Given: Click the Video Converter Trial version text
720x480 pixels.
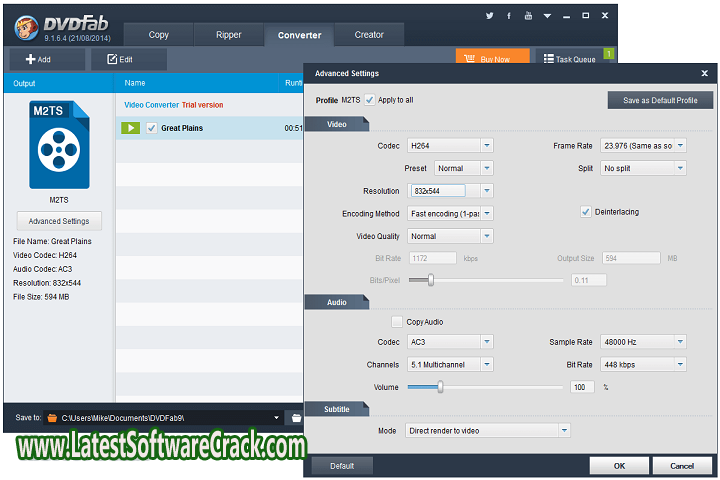Looking at the screenshot, I should coord(174,105).
